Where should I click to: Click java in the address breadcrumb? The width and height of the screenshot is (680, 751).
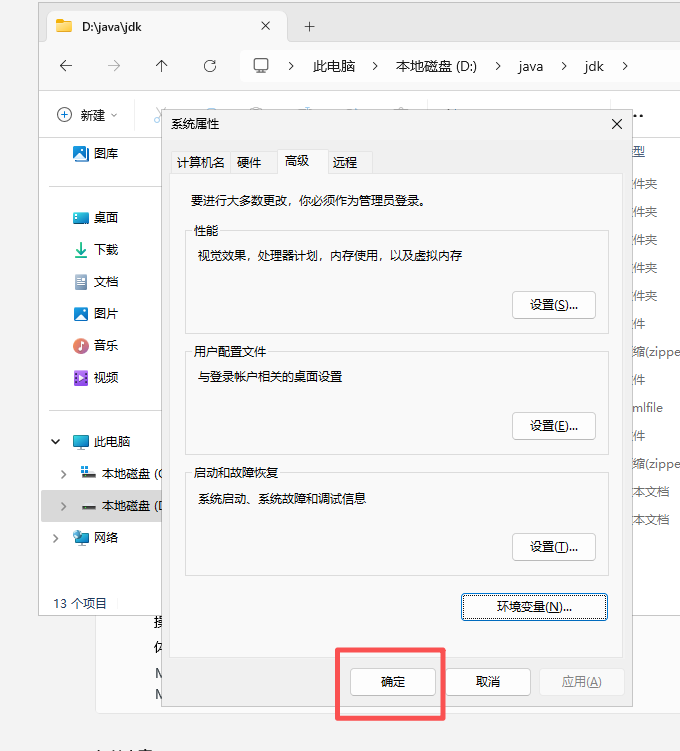[531, 66]
